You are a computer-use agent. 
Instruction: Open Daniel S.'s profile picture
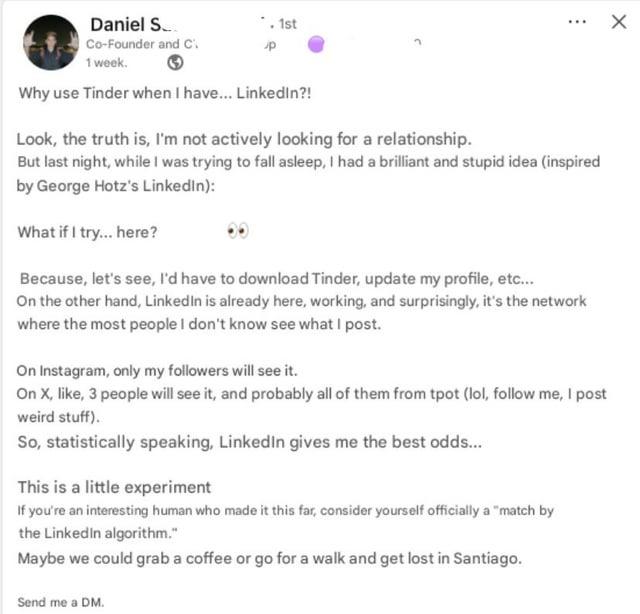click(x=51, y=42)
